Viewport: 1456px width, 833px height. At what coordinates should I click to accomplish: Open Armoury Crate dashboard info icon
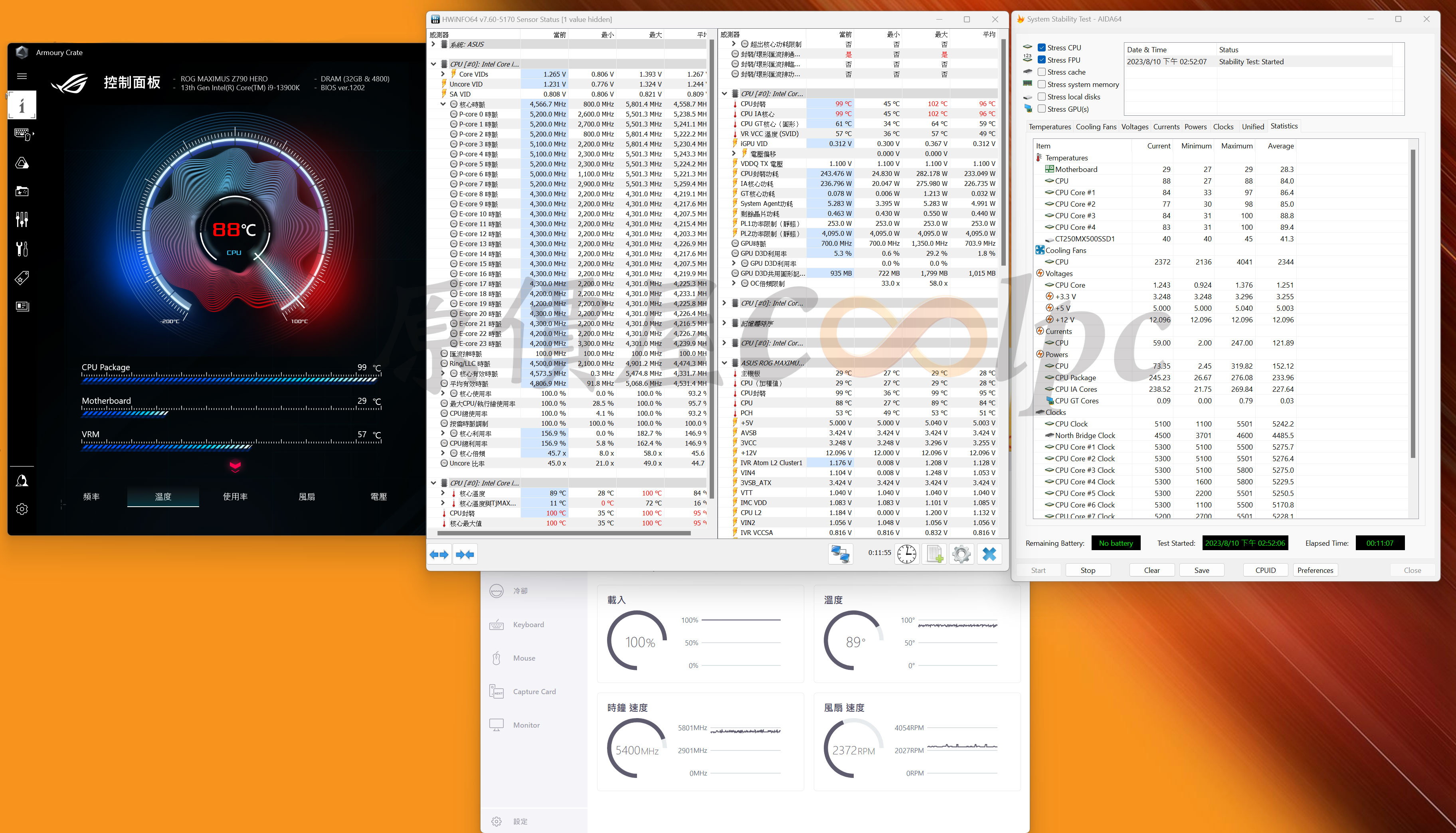click(x=22, y=105)
